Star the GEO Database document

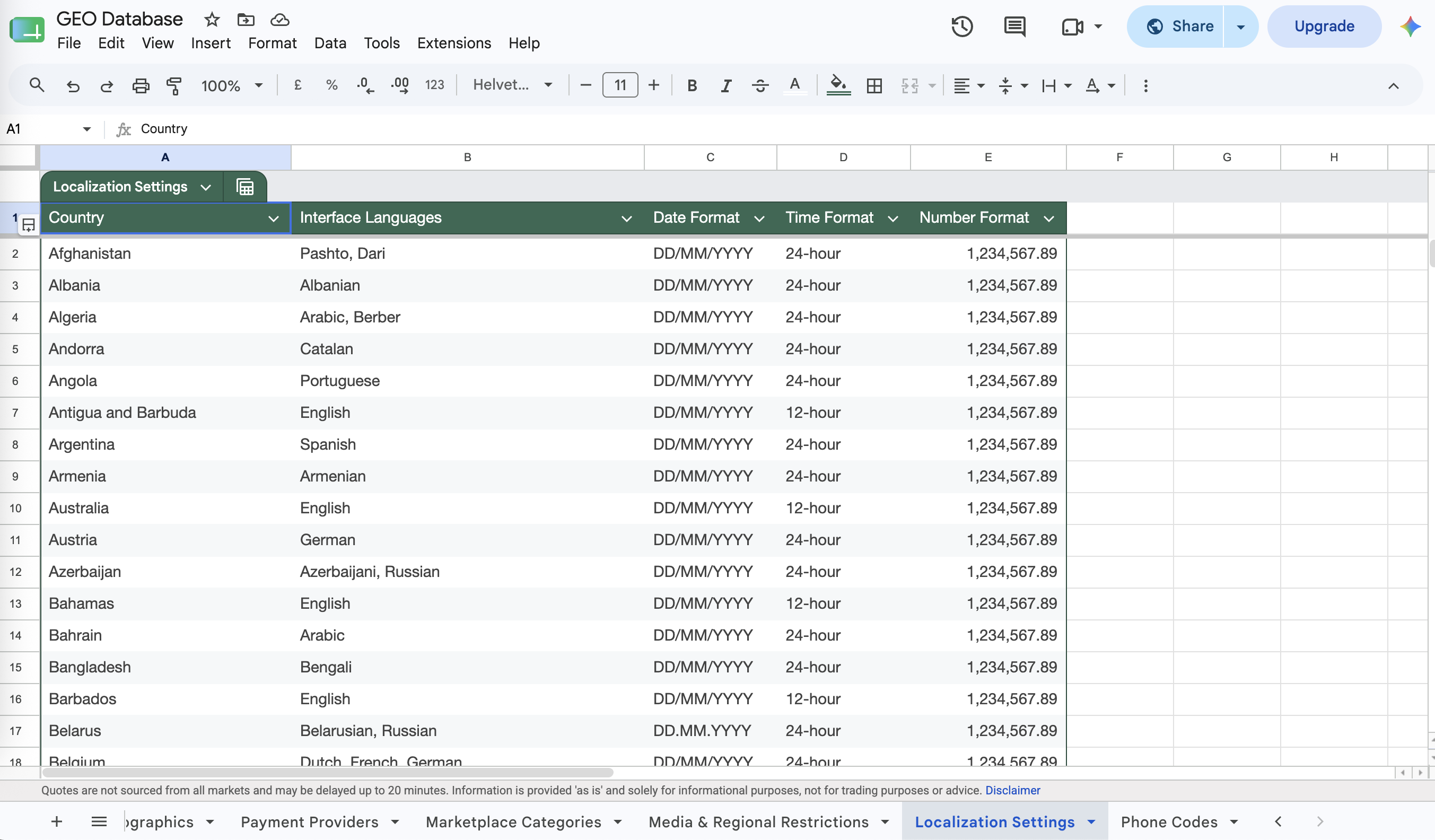tap(212, 20)
